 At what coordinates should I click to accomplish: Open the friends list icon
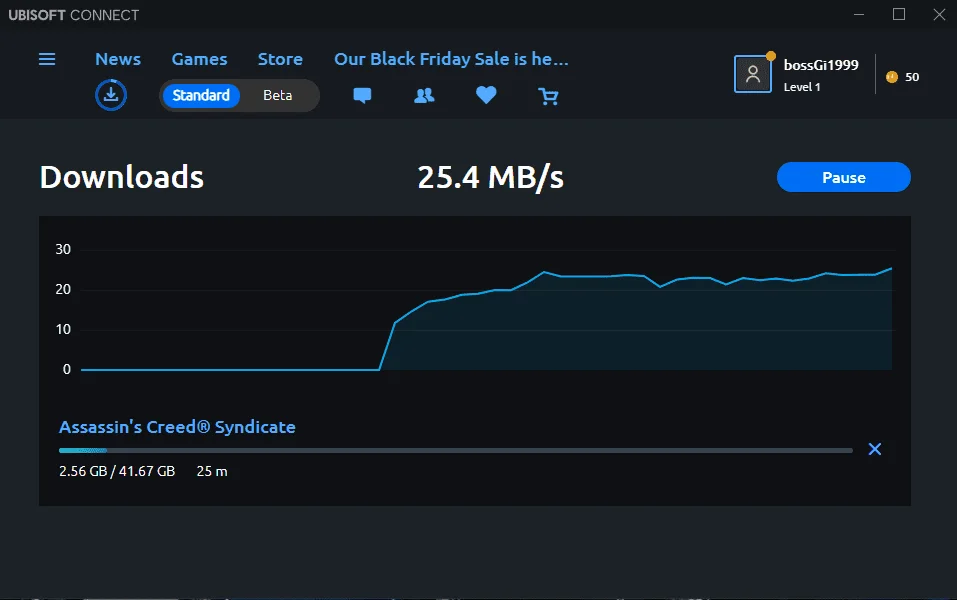point(424,96)
